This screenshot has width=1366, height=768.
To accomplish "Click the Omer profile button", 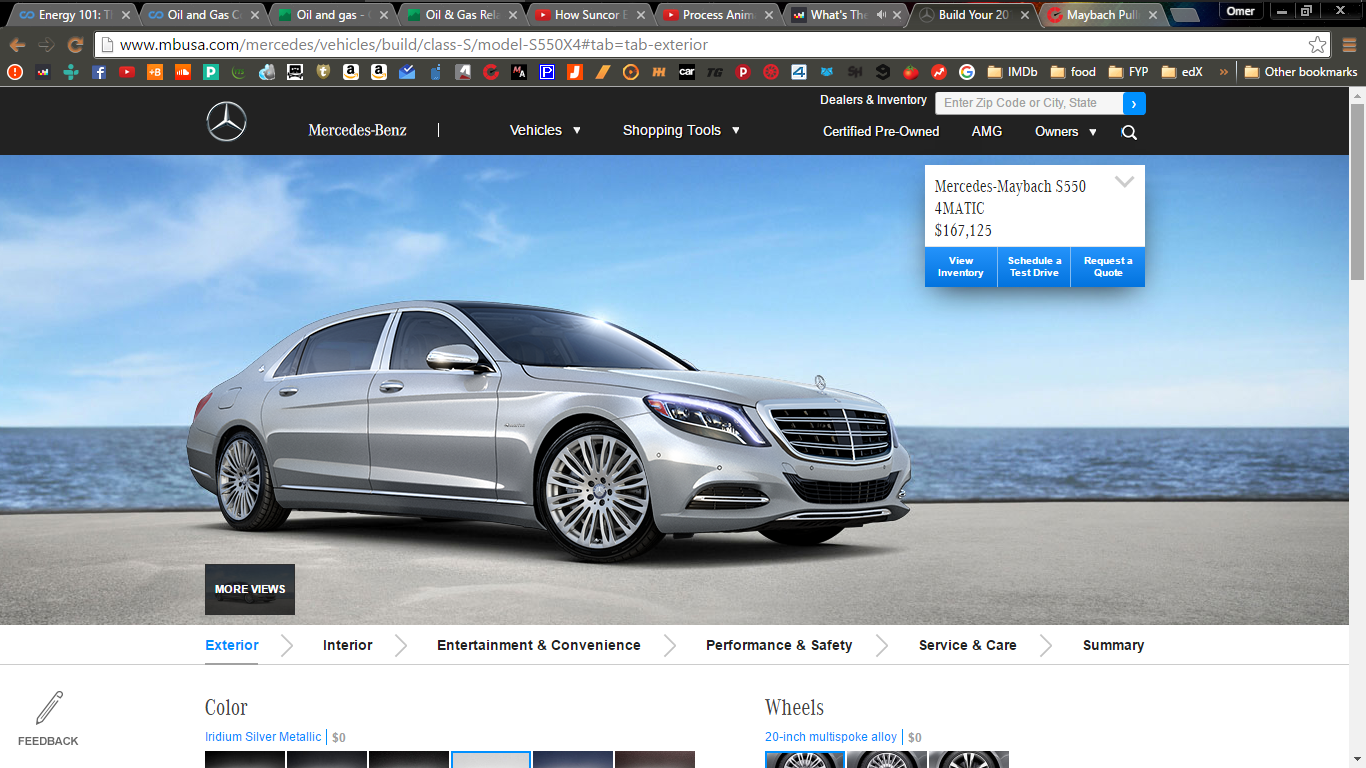I will click(x=1240, y=11).
